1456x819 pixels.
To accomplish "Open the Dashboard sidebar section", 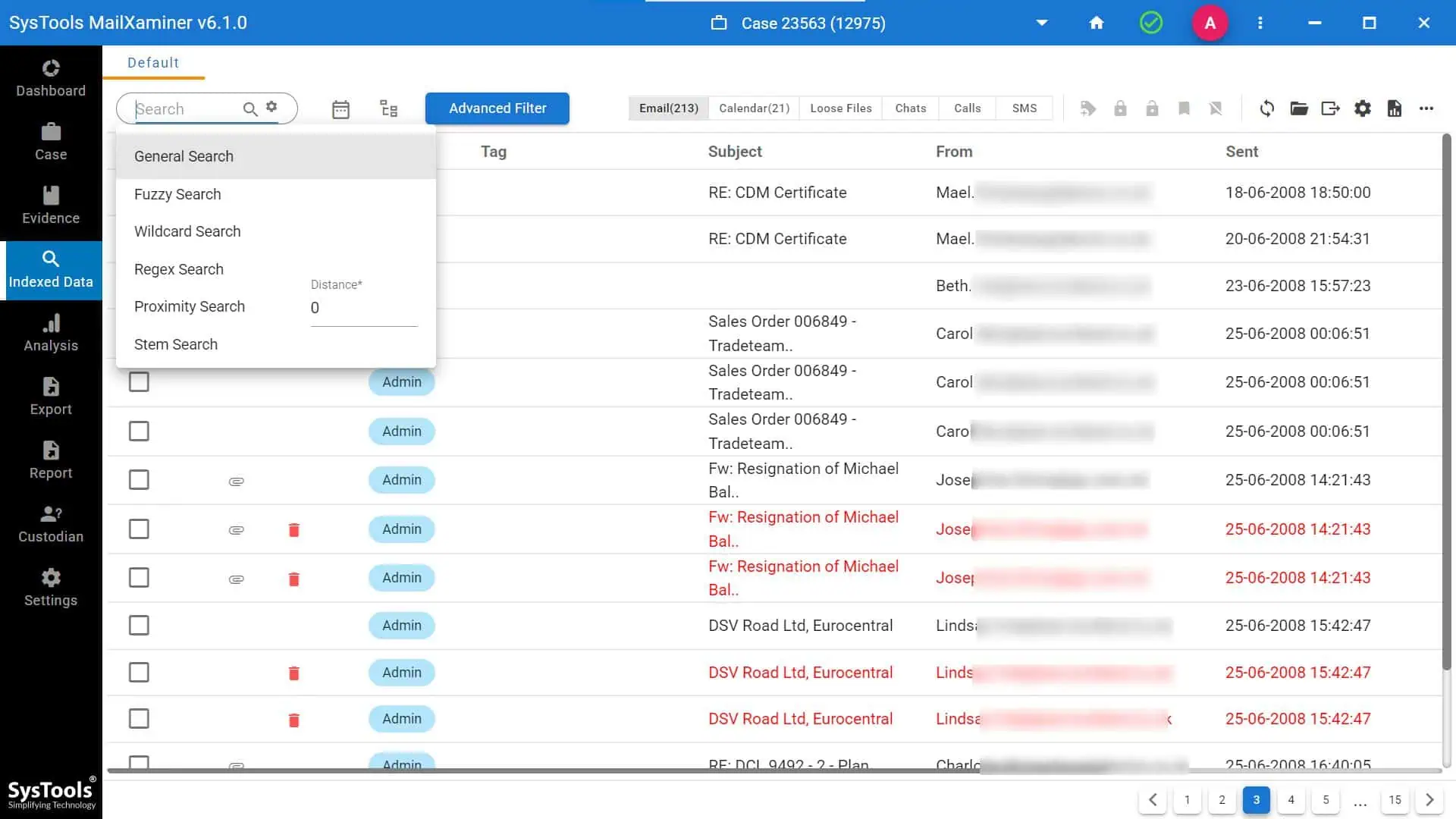I will point(51,78).
